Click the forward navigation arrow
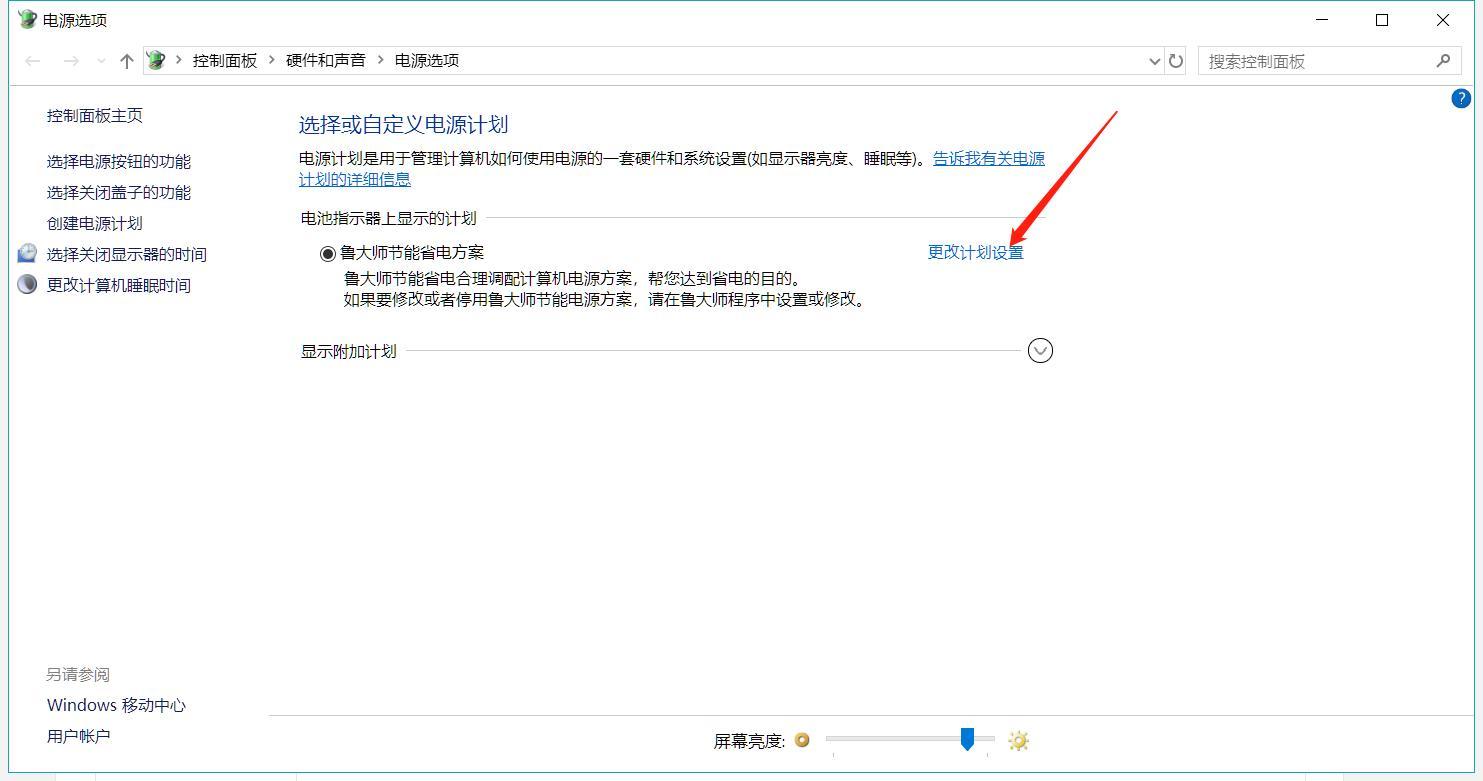This screenshot has height=781, width=1483. pos(71,61)
